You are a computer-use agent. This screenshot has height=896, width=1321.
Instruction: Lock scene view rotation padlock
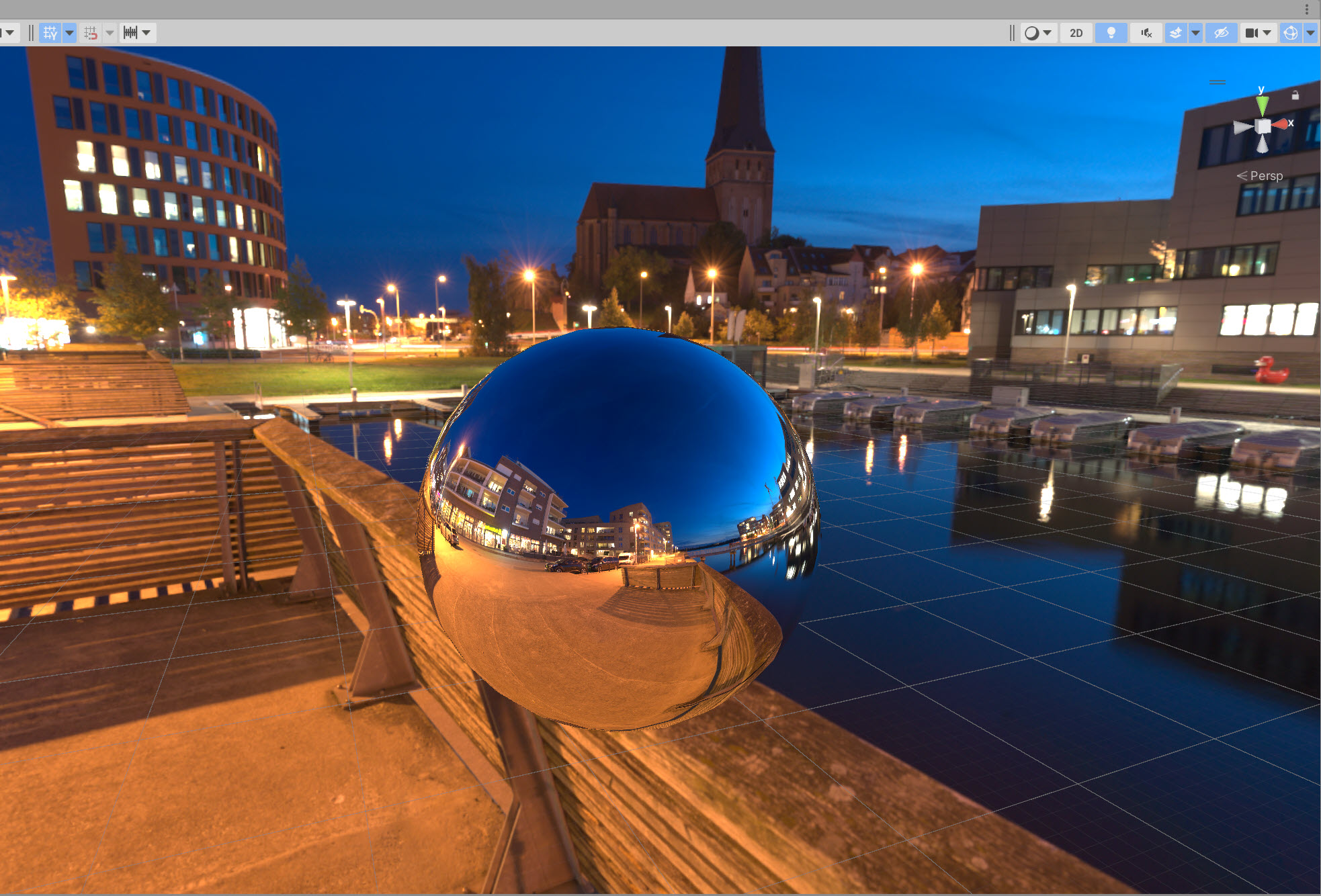coord(1295,95)
